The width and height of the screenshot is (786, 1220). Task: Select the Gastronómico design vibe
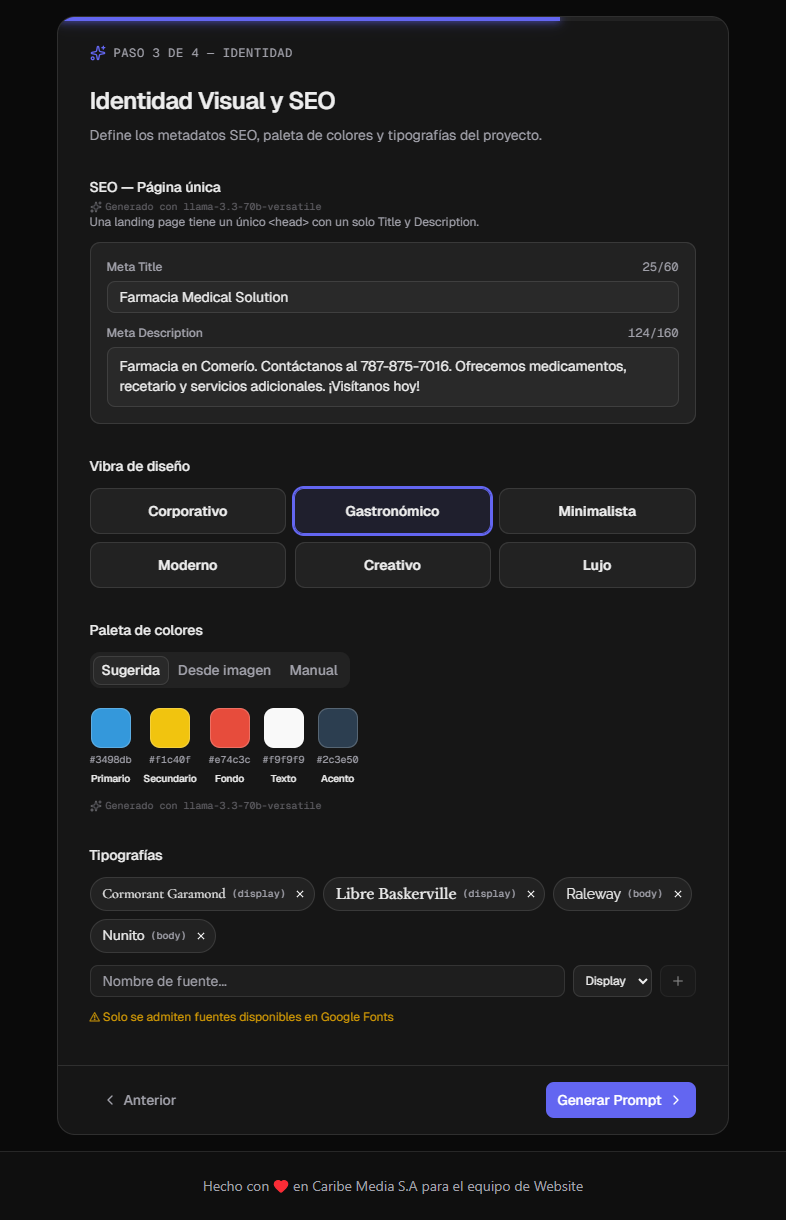(x=392, y=511)
